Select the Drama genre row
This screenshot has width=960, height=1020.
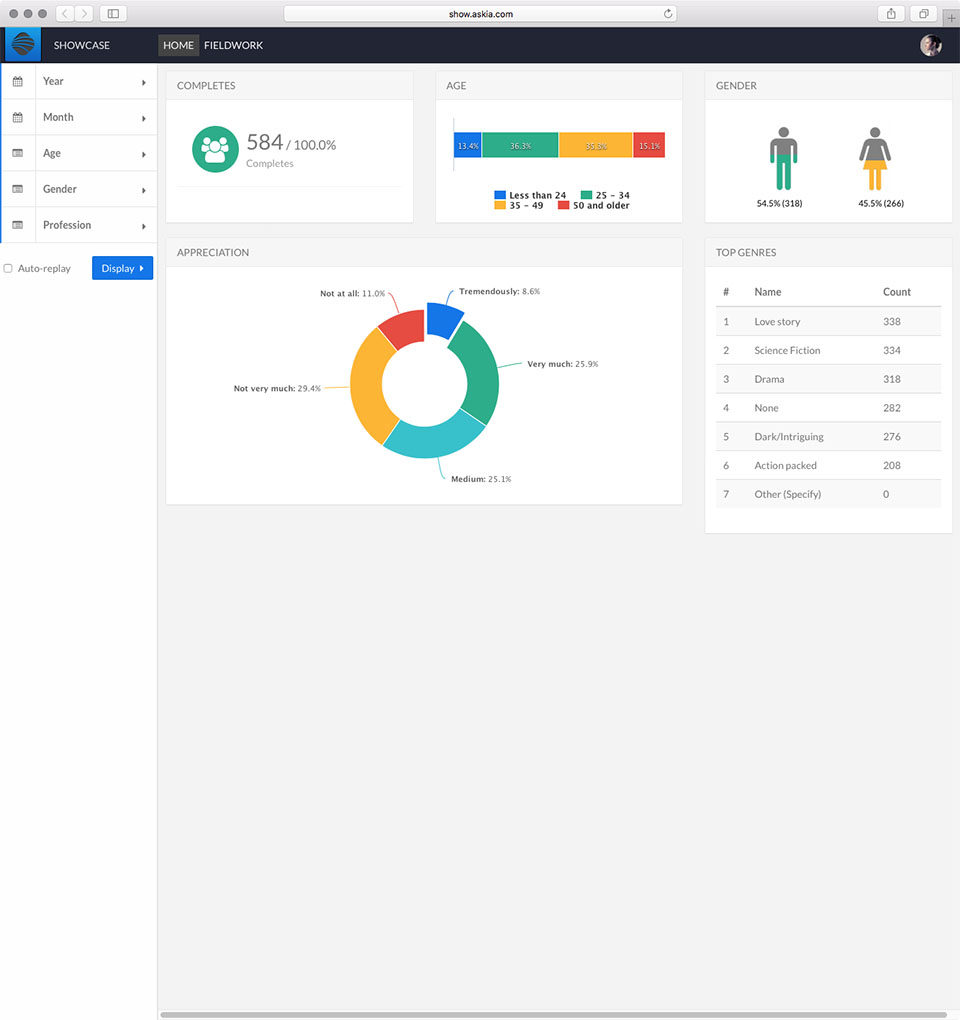[x=828, y=379]
